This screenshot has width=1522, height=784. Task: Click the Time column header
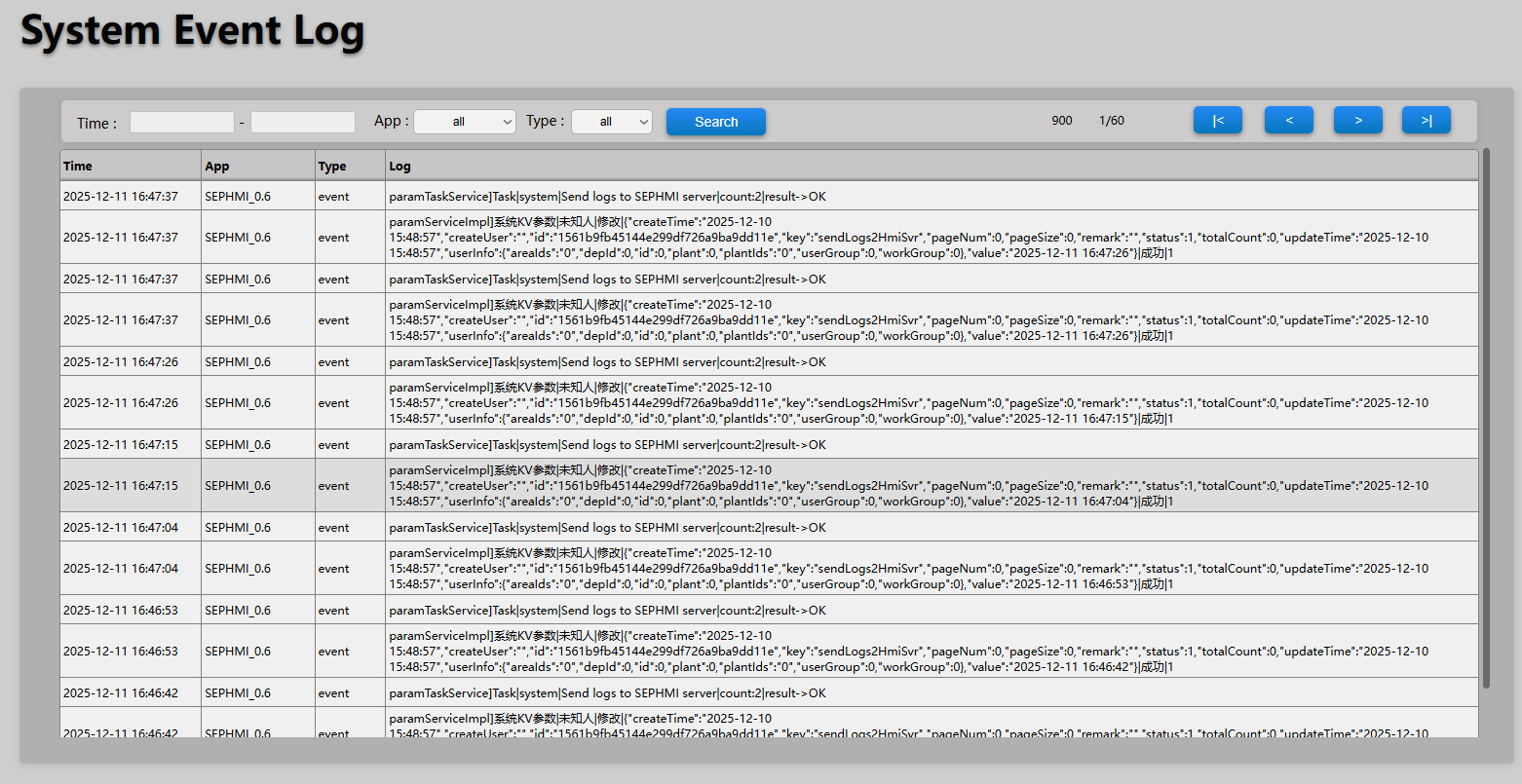coord(131,166)
